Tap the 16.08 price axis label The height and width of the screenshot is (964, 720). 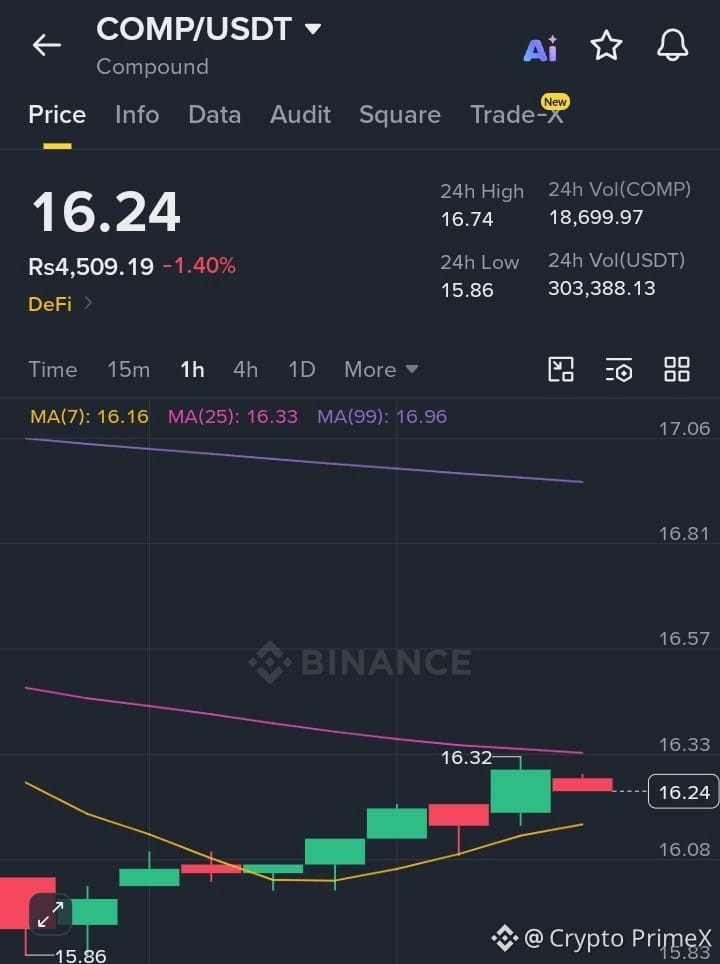(x=684, y=849)
